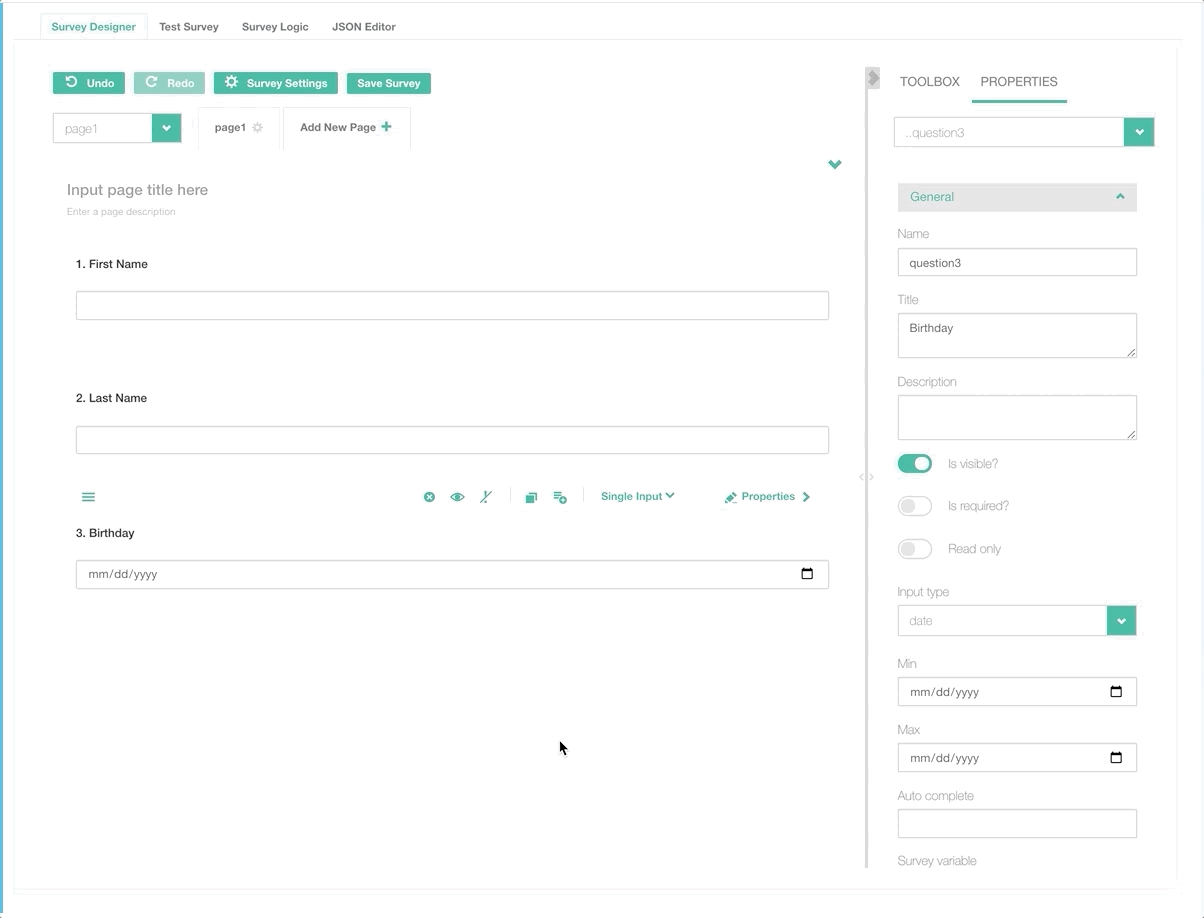
Task: Disable the Is visible? toggle
Action: [915, 463]
